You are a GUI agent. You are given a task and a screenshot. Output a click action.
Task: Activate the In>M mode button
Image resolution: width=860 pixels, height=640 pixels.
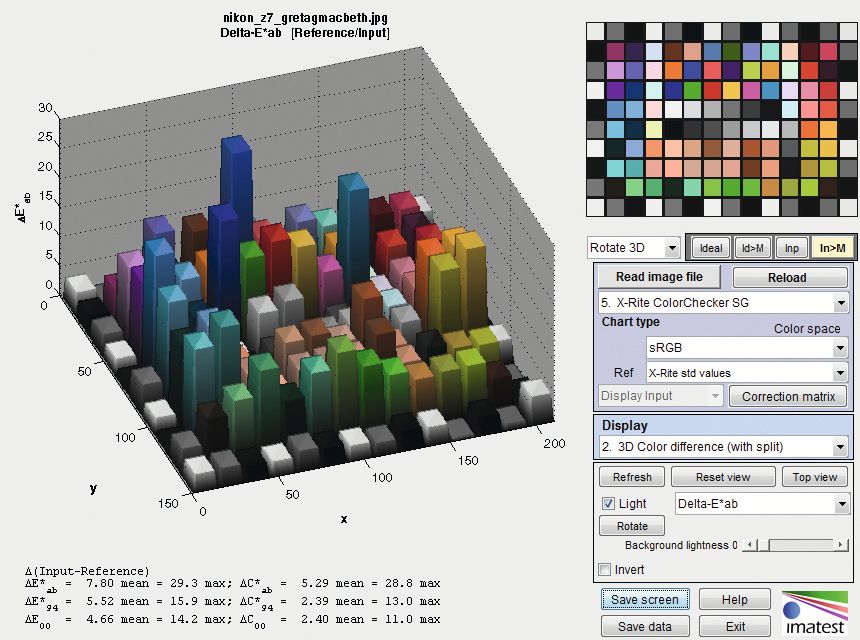point(831,248)
